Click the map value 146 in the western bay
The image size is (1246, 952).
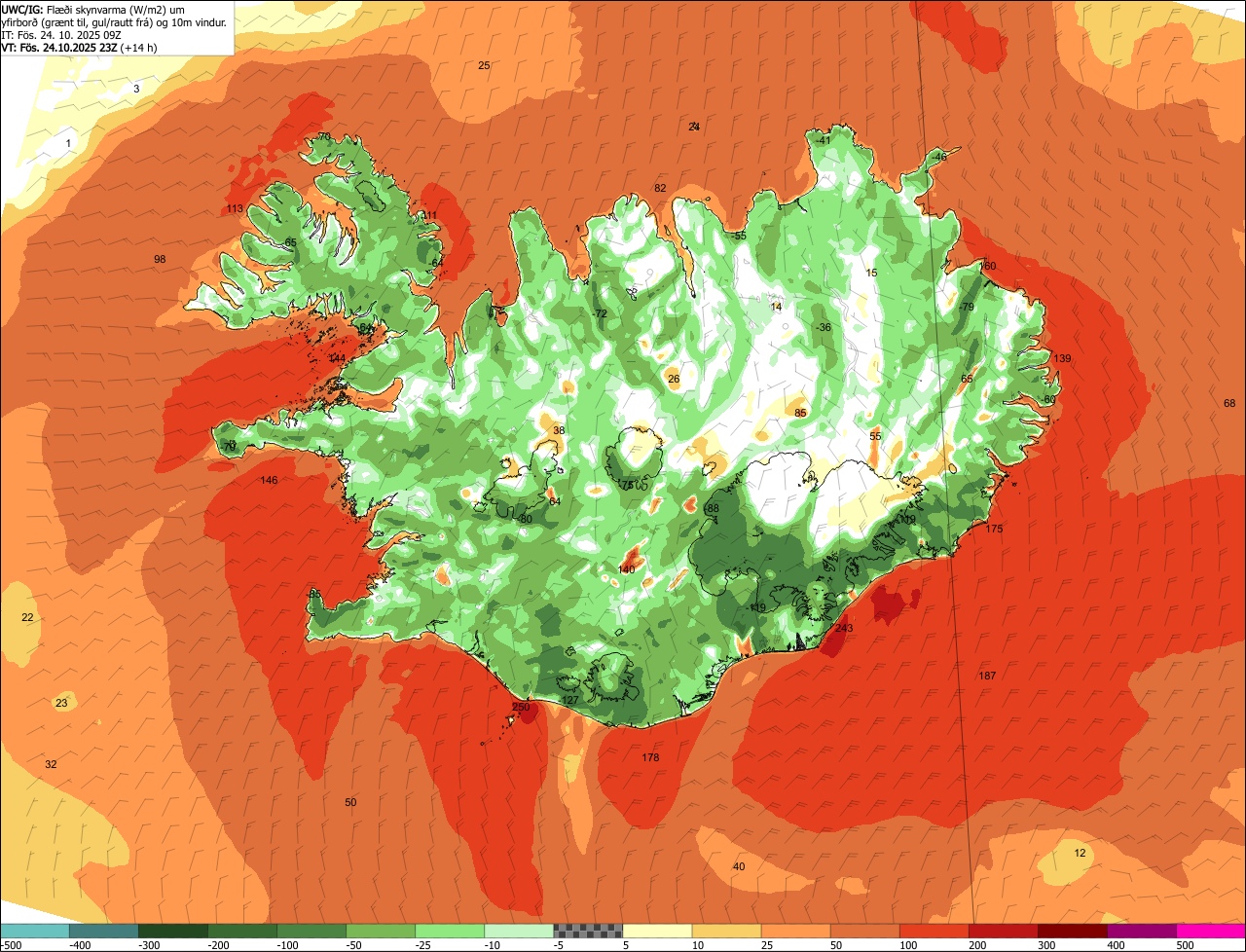tap(269, 480)
